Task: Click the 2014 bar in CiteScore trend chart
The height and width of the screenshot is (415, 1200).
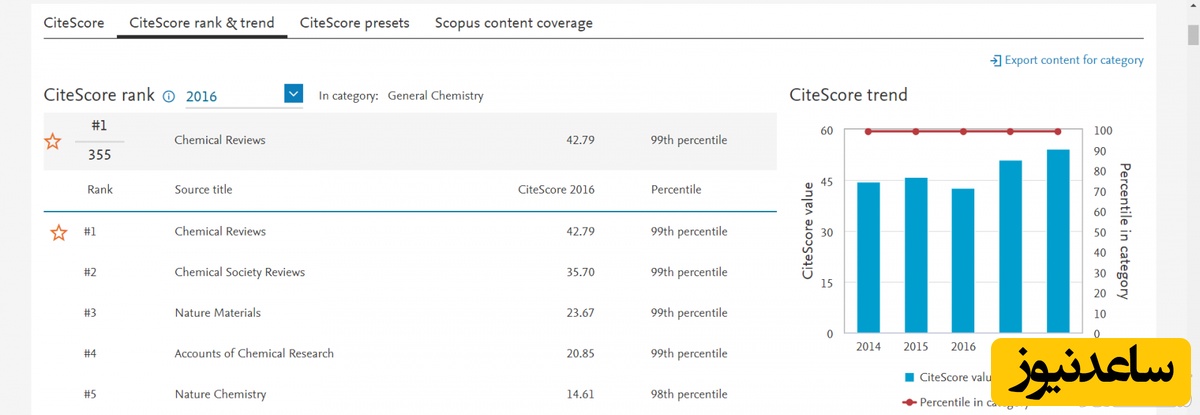Action: (x=869, y=258)
